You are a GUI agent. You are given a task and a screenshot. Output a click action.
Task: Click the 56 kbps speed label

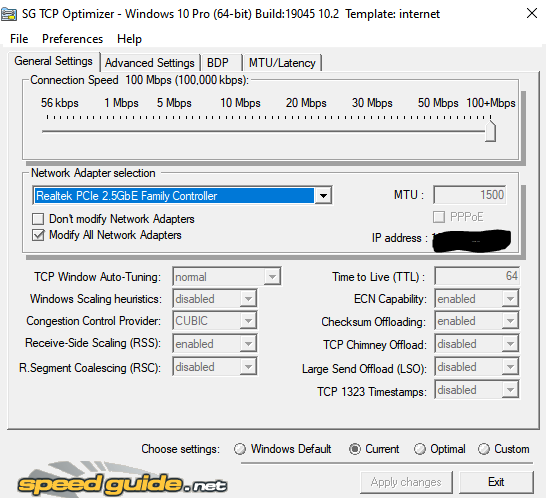click(x=60, y=103)
